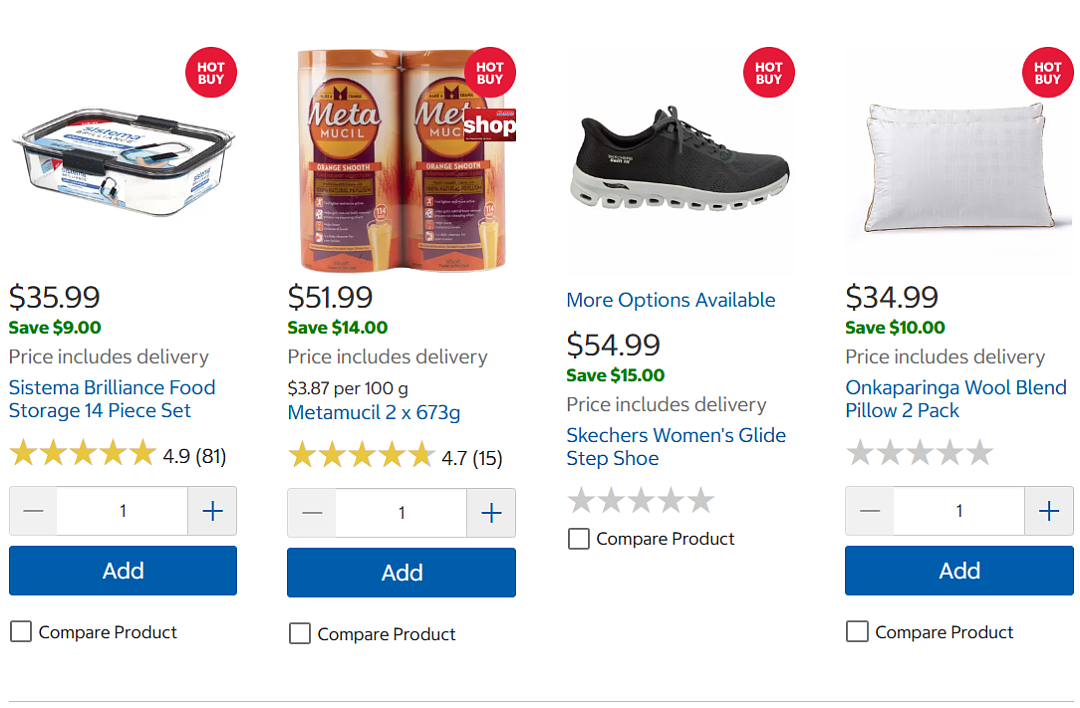Click the Metamucil product image
This screenshot has height=708, width=1080.
pos(402,160)
